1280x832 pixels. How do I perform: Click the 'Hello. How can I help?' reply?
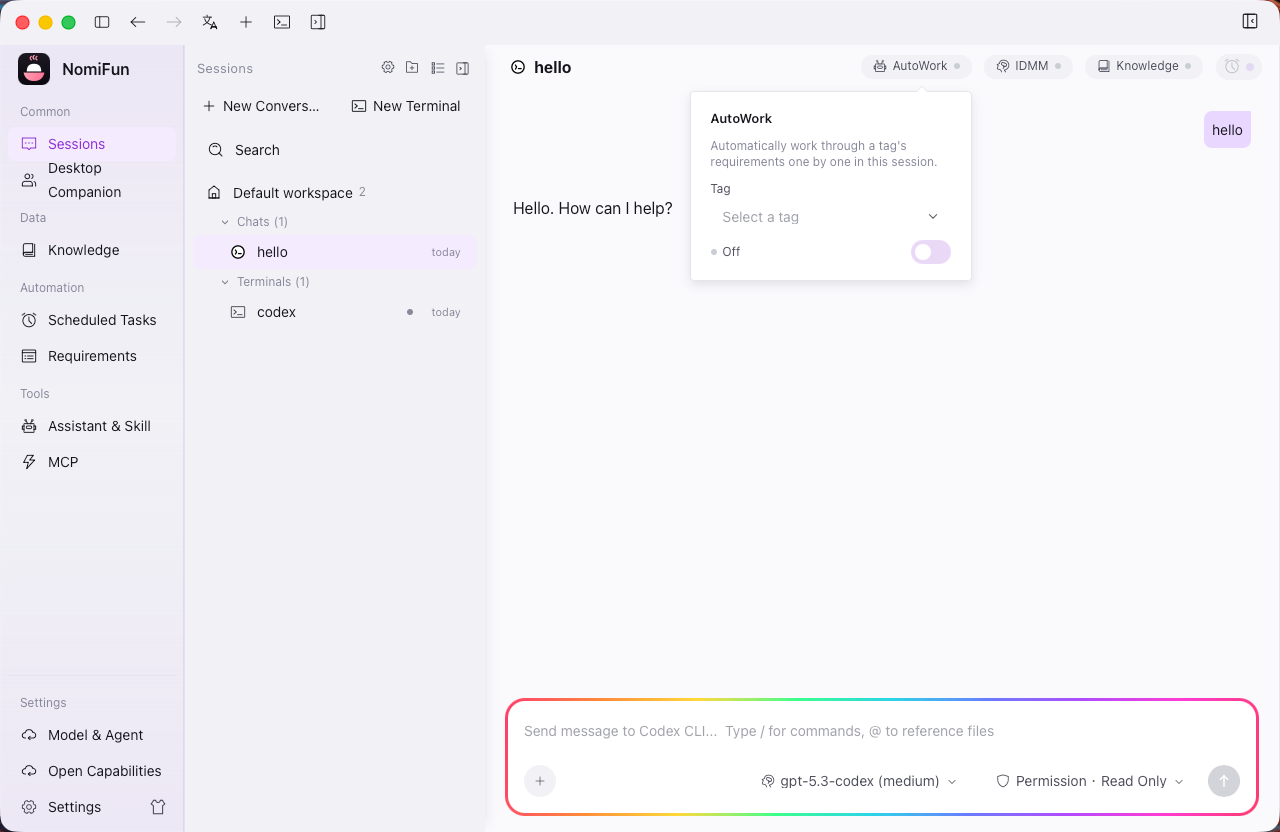593,209
